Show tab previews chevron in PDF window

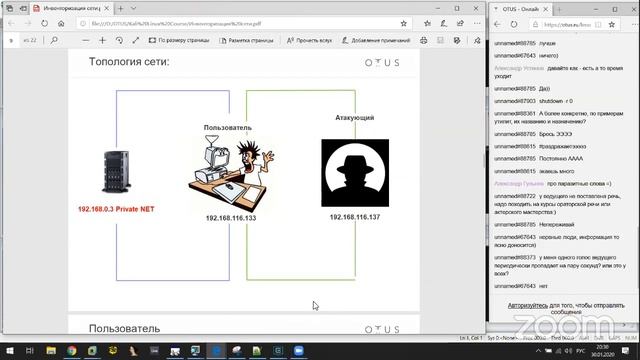point(133,8)
